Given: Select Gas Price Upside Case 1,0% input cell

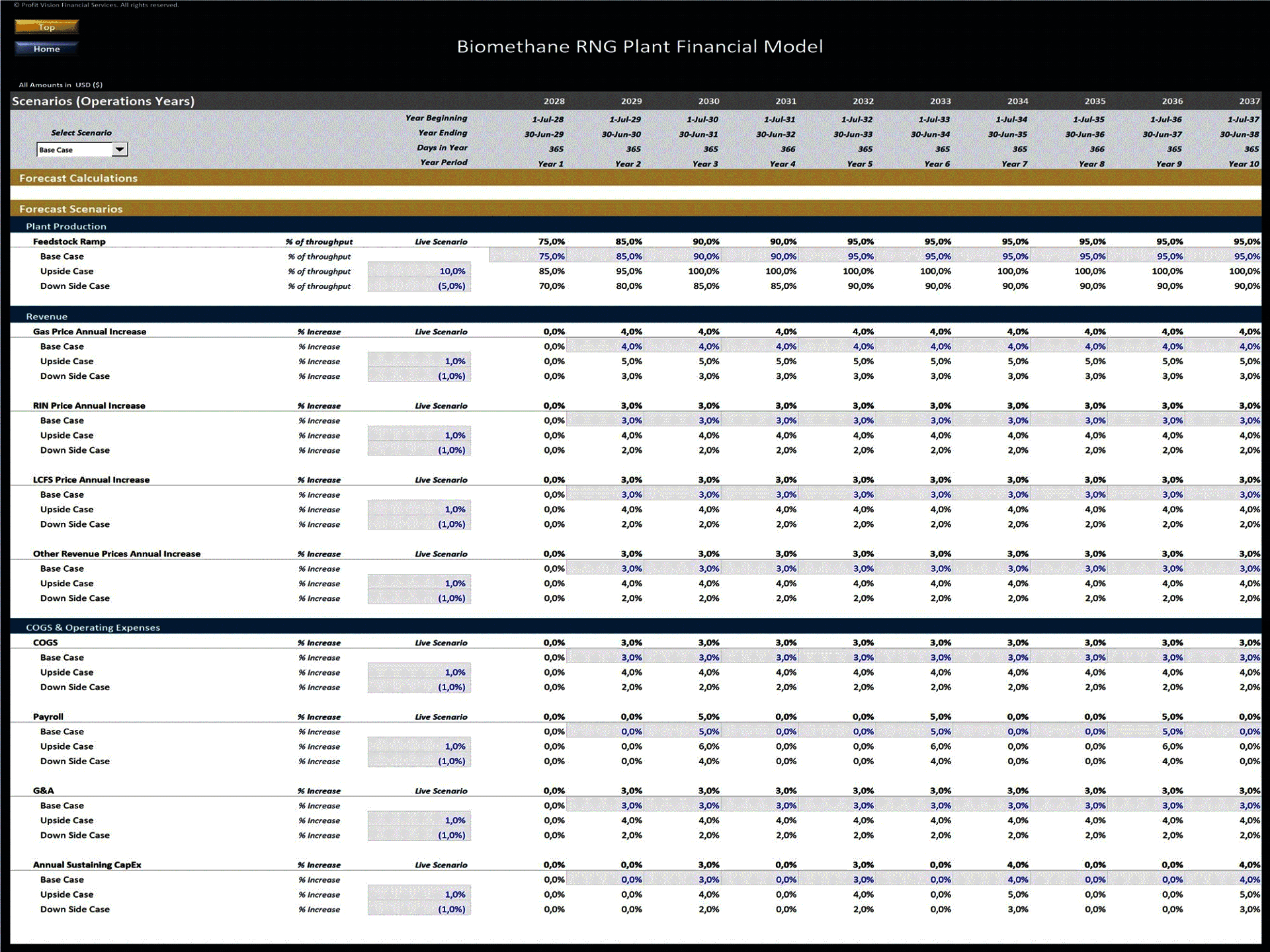Looking at the screenshot, I should click(x=419, y=361).
